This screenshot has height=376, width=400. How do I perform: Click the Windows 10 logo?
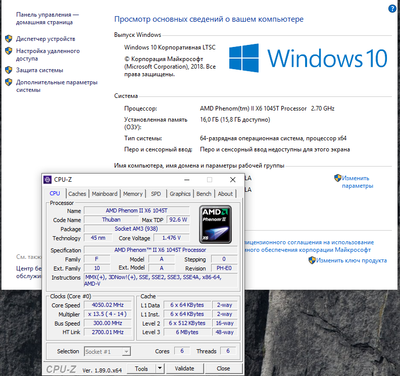[308, 58]
